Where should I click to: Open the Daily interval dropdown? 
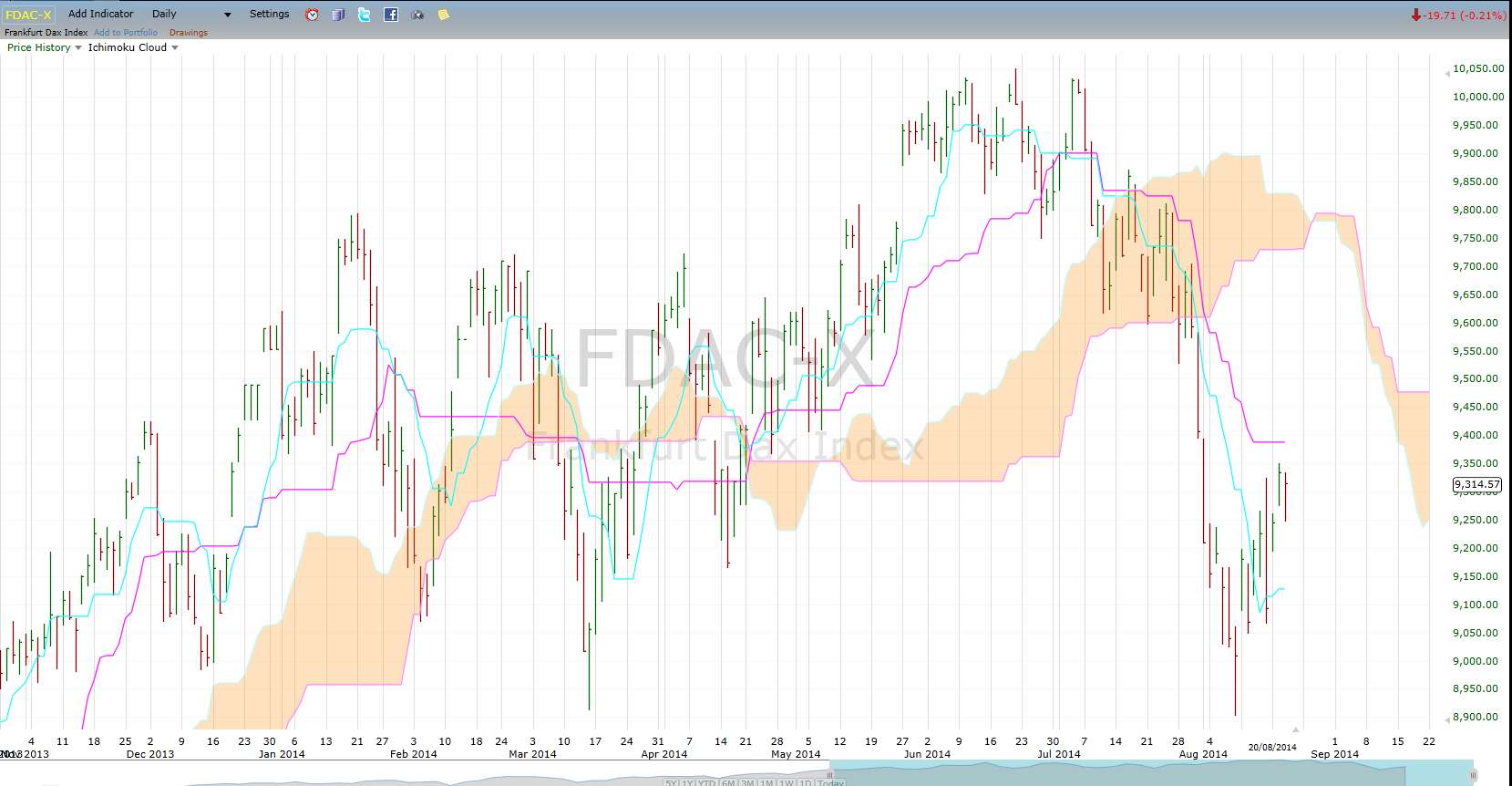click(191, 14)
